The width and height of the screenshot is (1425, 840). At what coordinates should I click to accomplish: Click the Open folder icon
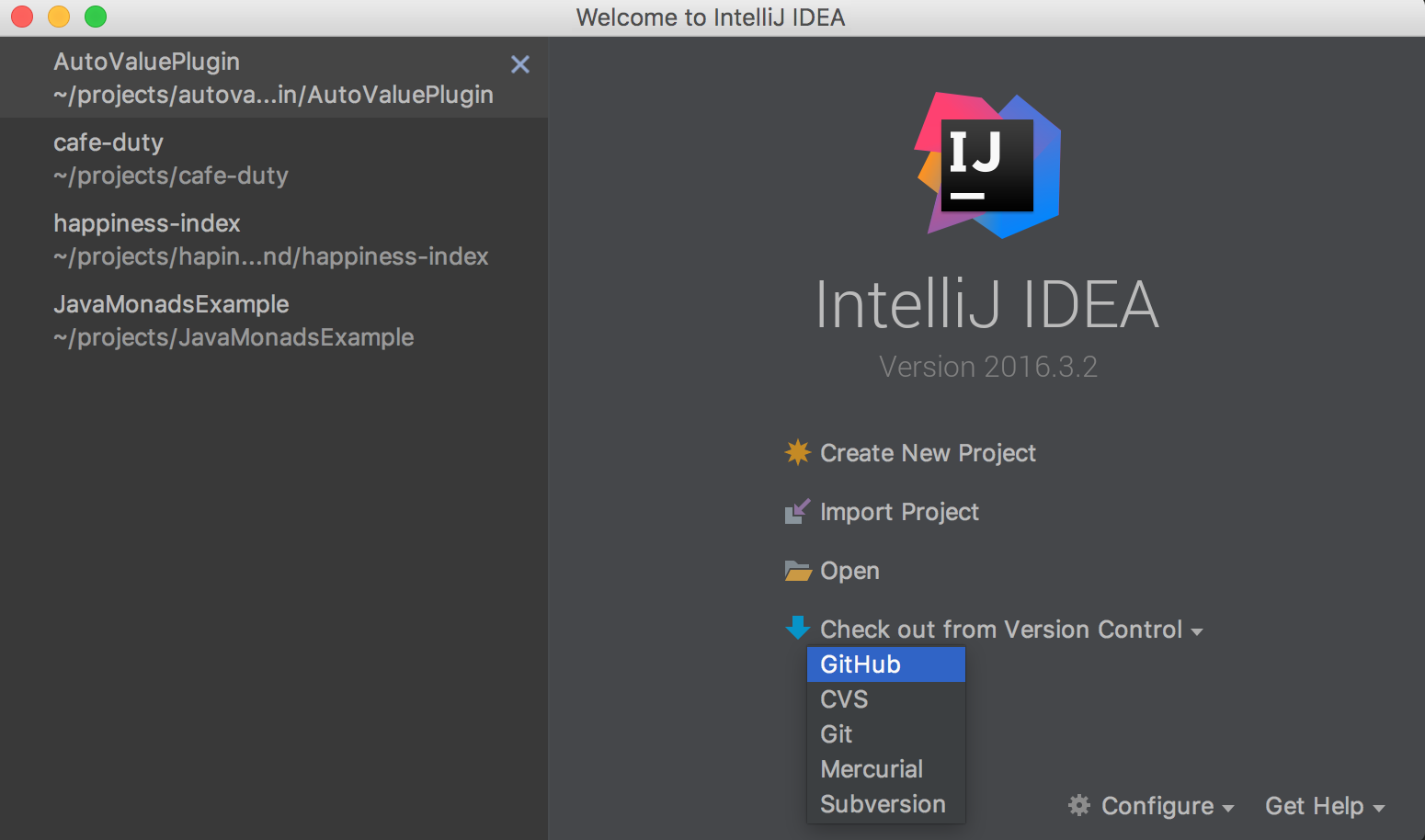coord(797,571)
